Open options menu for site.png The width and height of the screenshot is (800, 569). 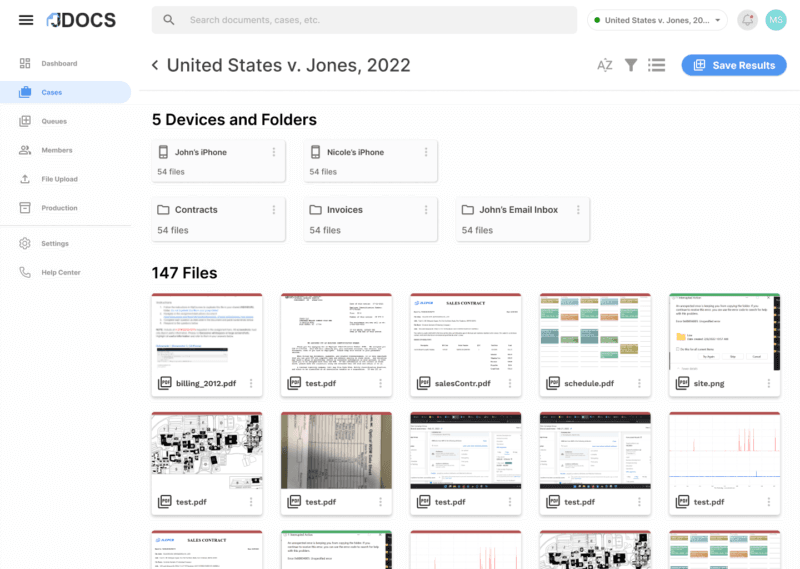point(769,383)
